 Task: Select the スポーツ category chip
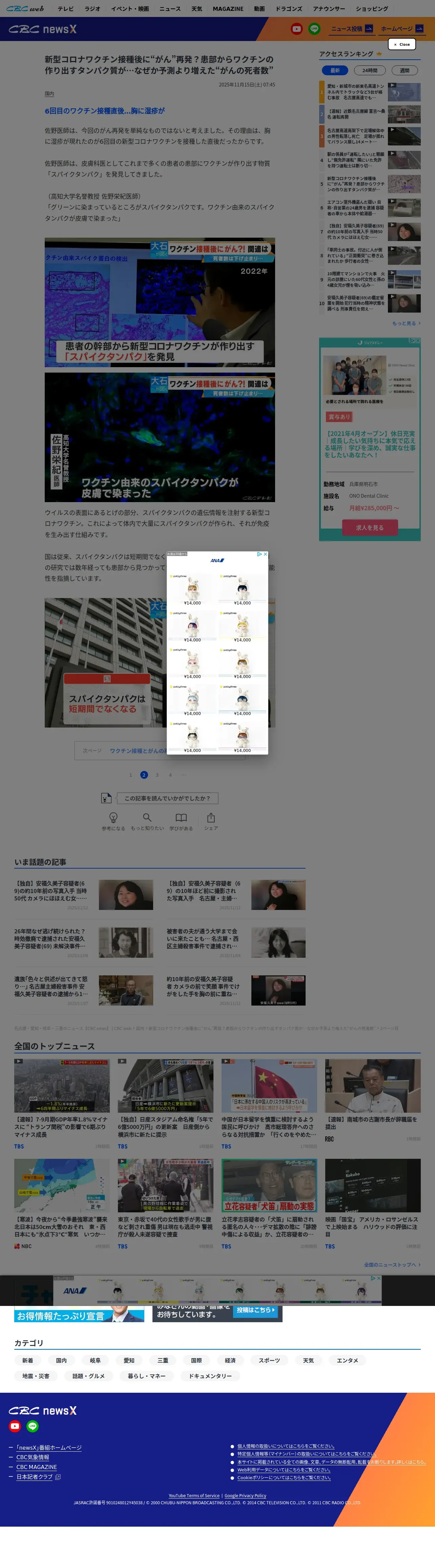(x=269, y=1361)
